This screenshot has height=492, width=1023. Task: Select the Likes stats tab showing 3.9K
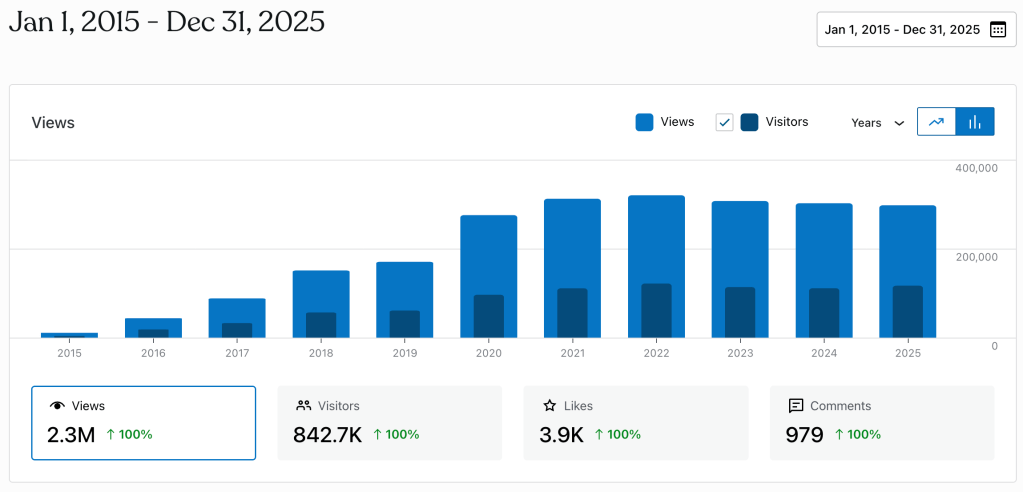click(x=635, y=423)
